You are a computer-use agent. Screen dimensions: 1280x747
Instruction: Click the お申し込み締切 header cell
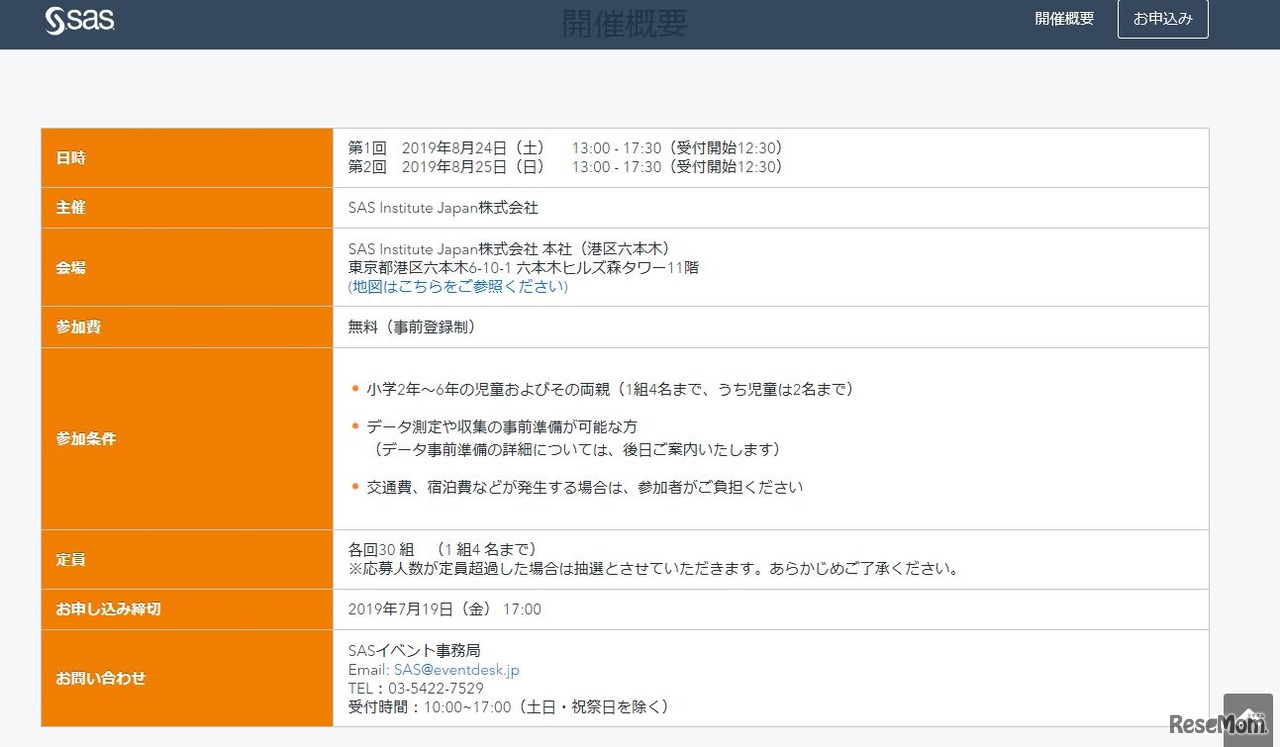(105, 609)
